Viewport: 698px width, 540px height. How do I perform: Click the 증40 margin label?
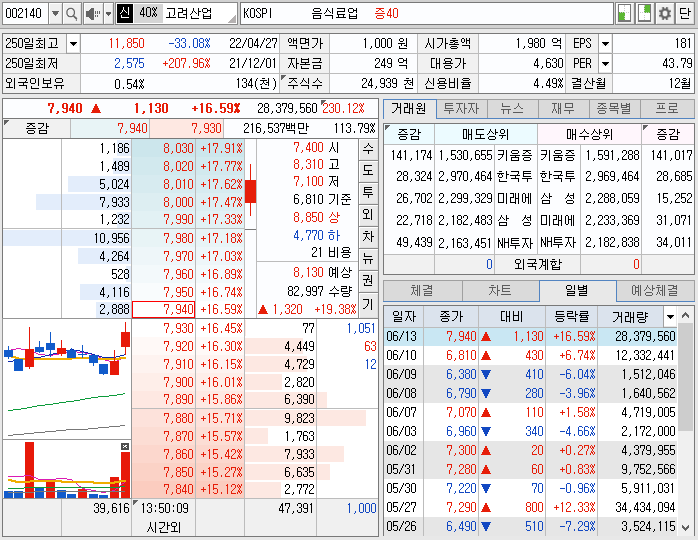tap(386, 13)
